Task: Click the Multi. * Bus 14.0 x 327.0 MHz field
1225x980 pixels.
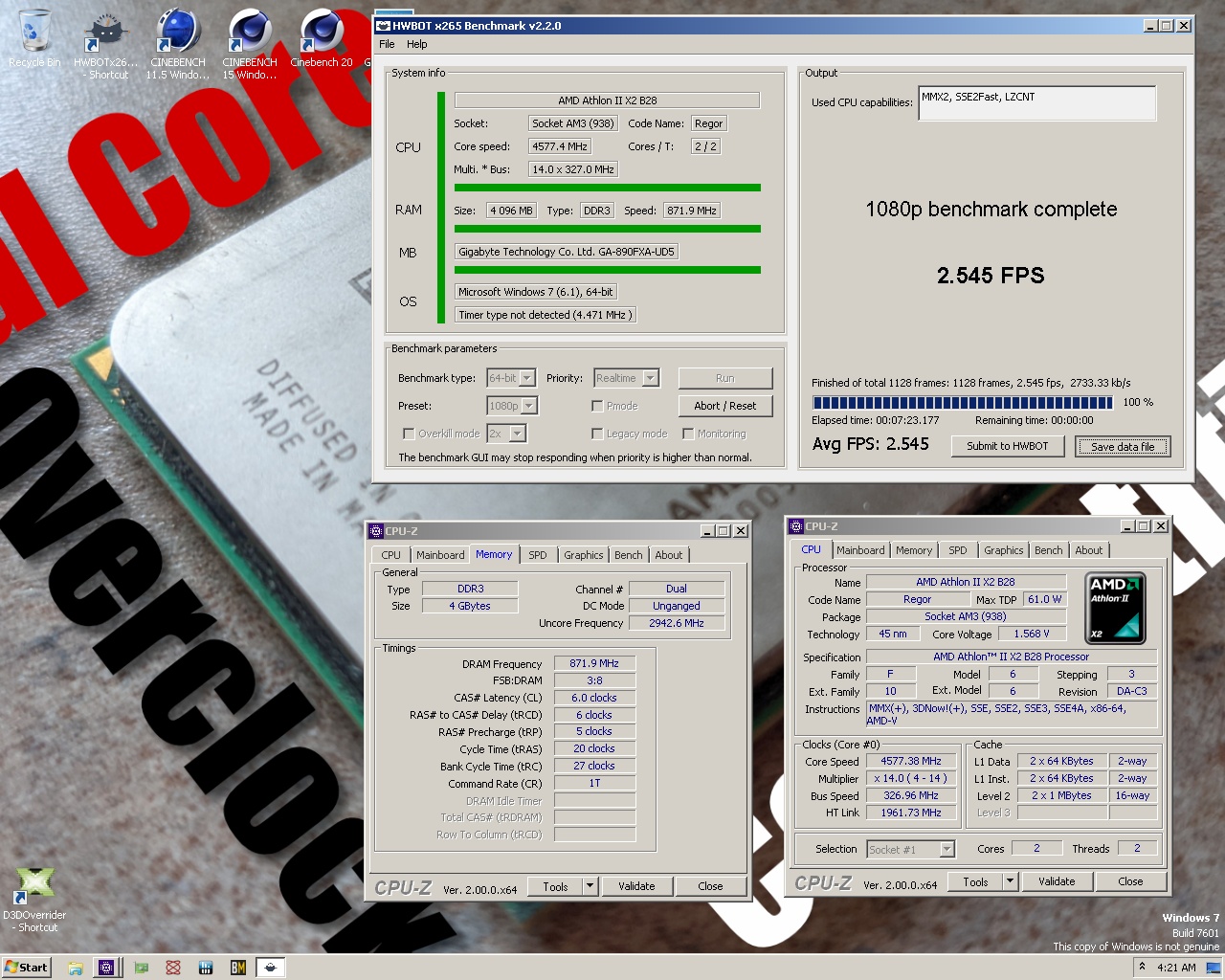Action: click(x=573, y=169)
